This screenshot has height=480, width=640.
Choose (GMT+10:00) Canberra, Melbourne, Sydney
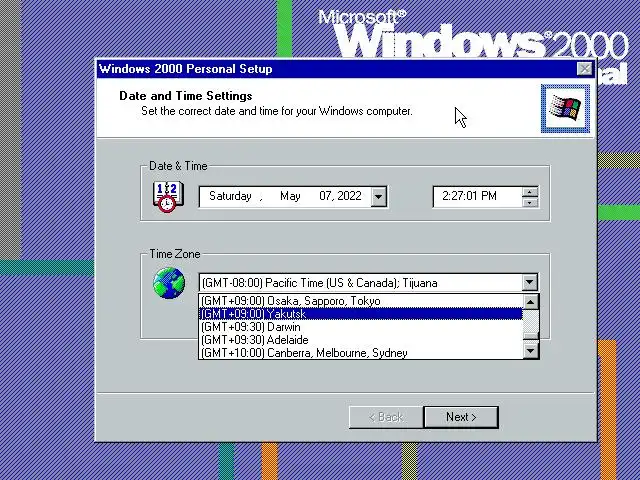(x=360, y=353)
